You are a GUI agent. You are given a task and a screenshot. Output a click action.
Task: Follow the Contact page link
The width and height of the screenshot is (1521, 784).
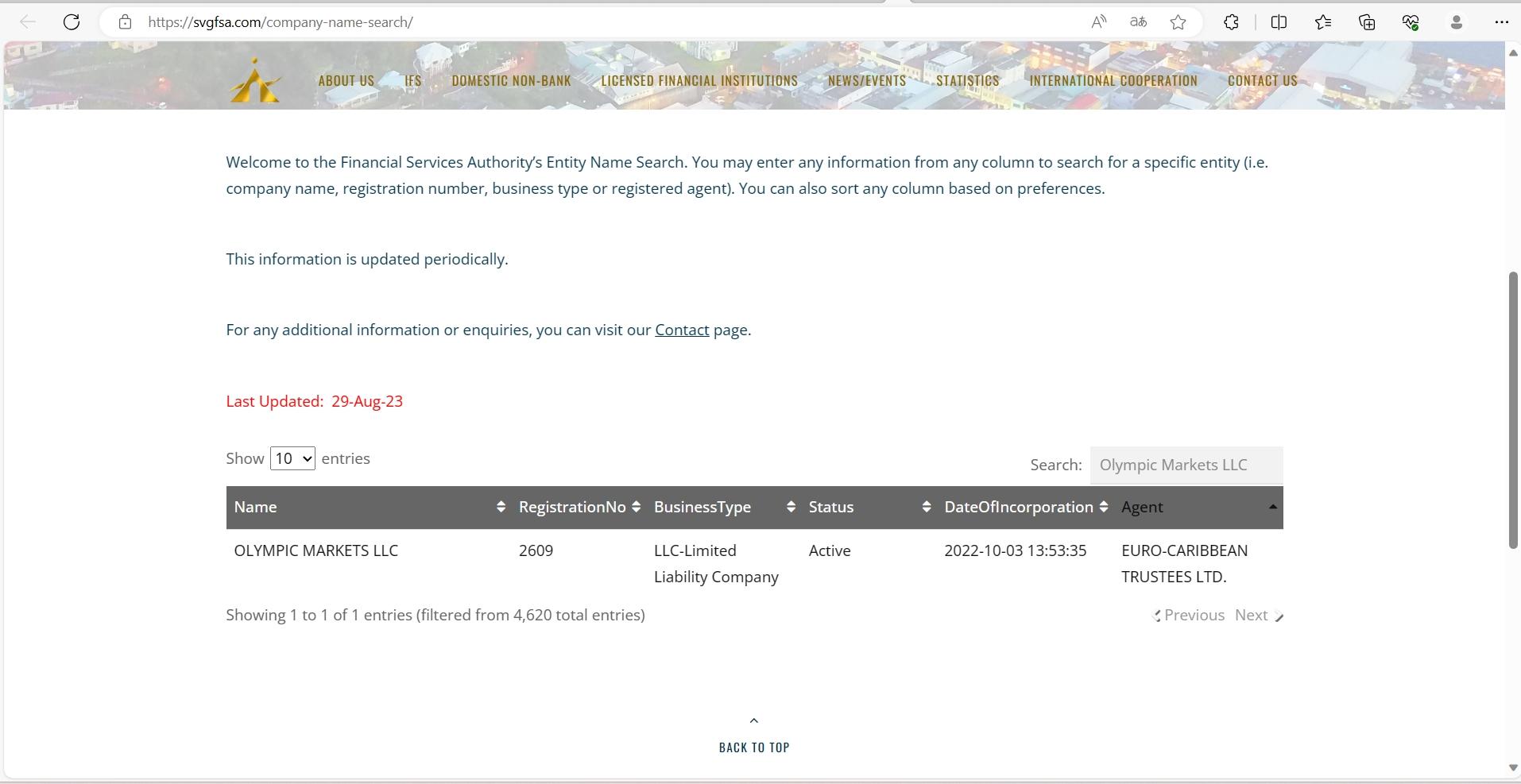682,330
